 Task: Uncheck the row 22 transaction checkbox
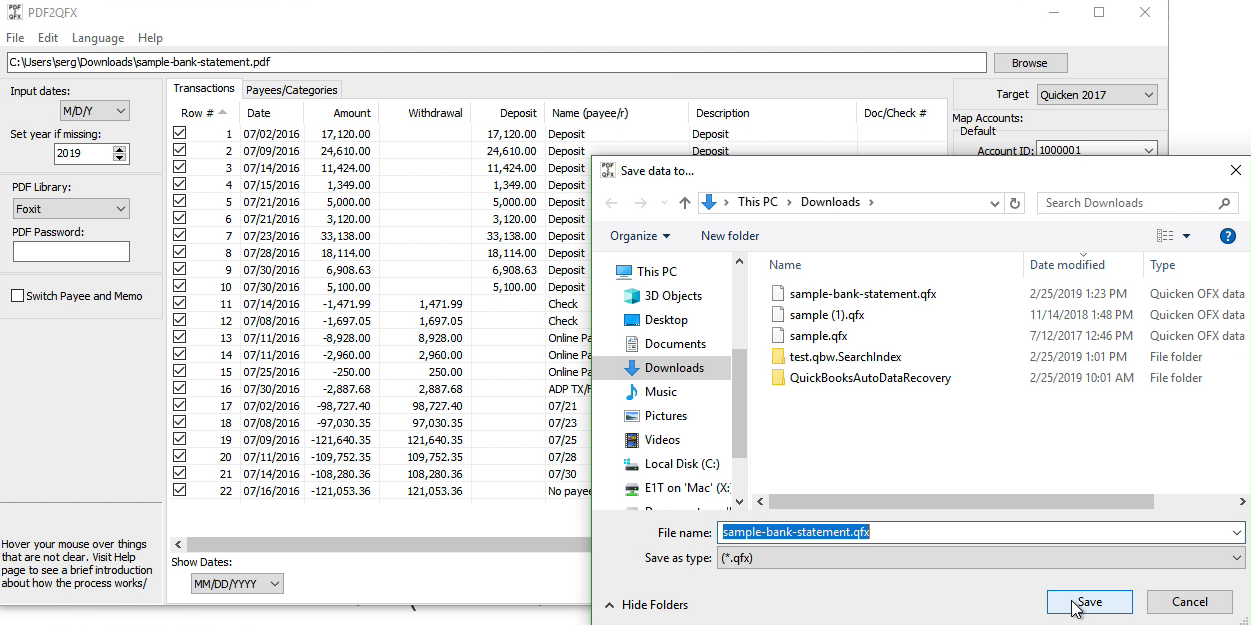(x=180, y=490)
